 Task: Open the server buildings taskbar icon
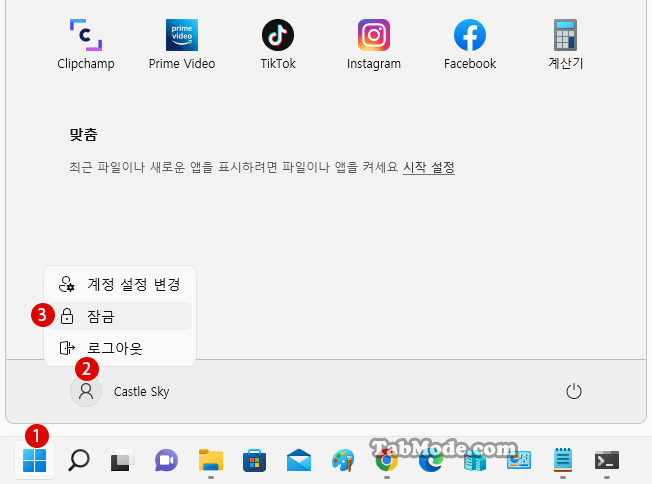tap(475, 460)
